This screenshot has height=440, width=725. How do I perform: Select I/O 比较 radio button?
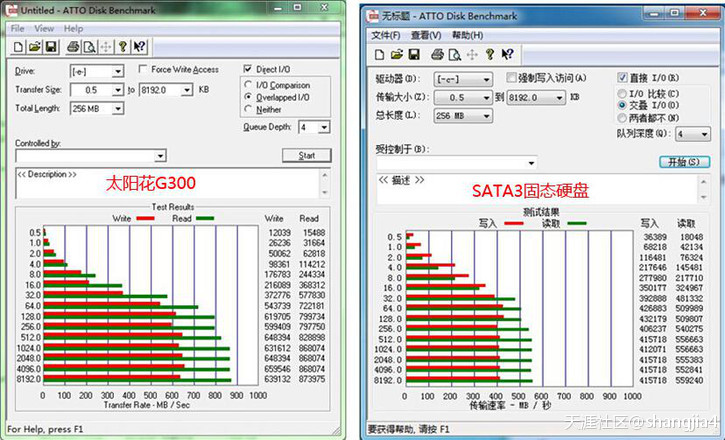[622, 93]
